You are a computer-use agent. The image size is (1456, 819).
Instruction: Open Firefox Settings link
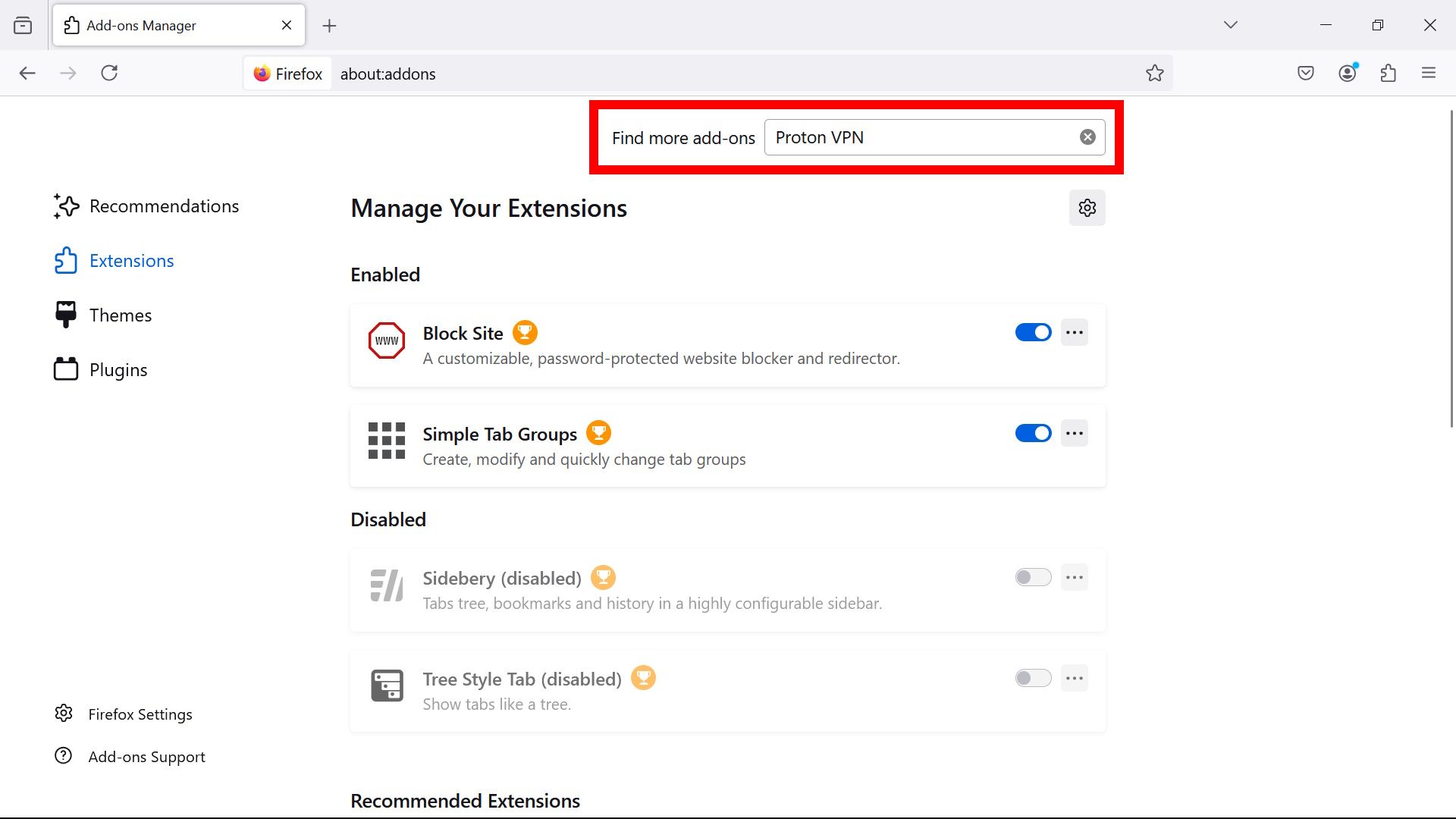coord(124,714)
